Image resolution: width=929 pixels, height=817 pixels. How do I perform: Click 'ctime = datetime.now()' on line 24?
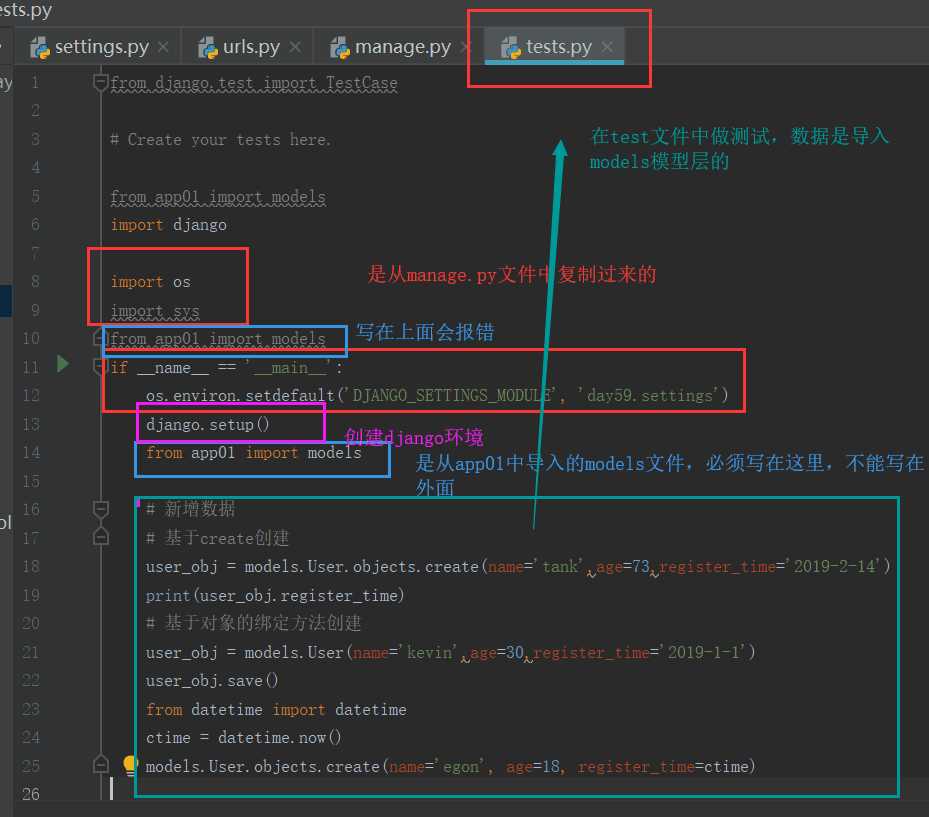click(x=243, y=738)
